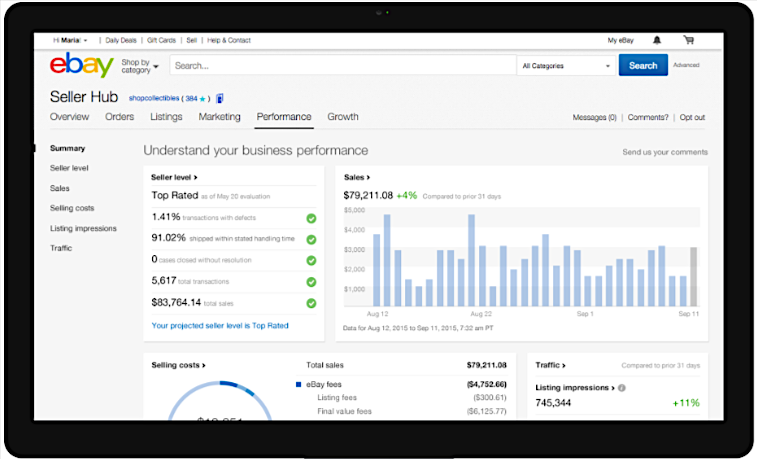Select the Performance tab
Screen dimensions: 757x459
(284, 117)
